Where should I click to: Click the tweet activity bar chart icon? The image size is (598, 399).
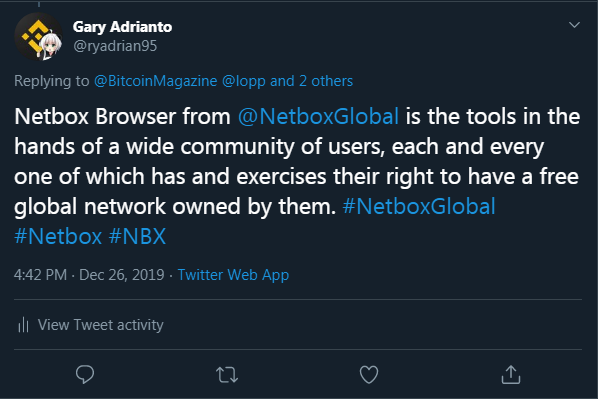pos(23,325)
